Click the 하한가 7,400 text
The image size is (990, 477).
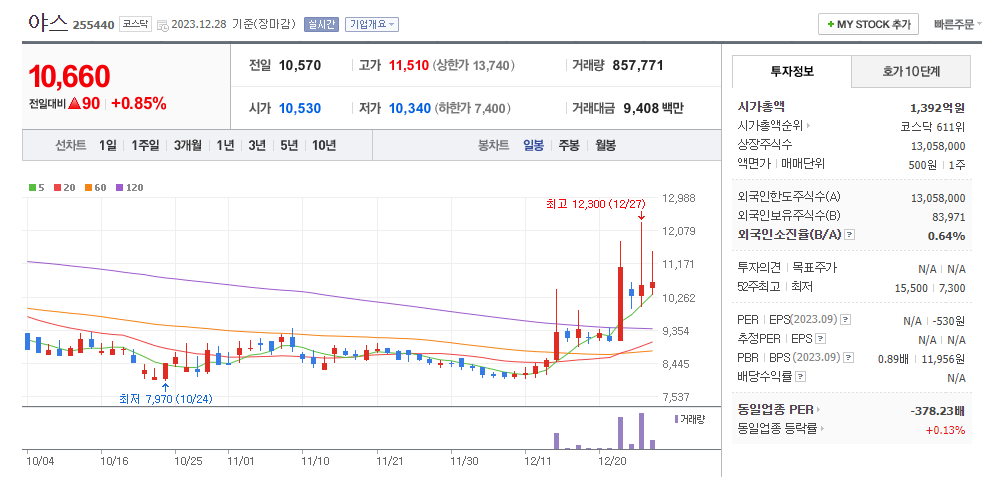pos(473,108)
